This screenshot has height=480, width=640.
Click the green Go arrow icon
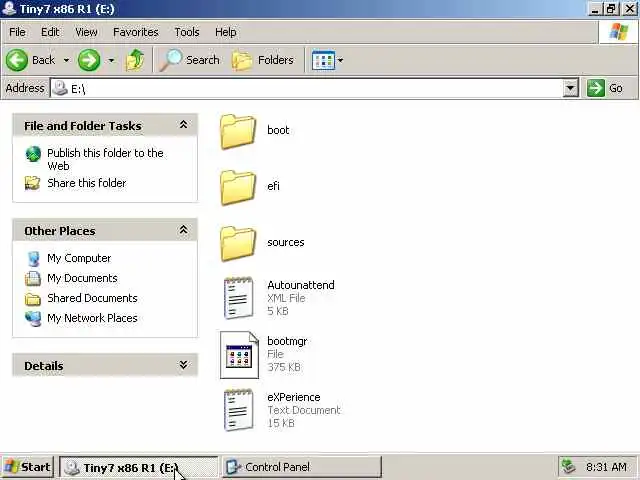tap(596, 88)
